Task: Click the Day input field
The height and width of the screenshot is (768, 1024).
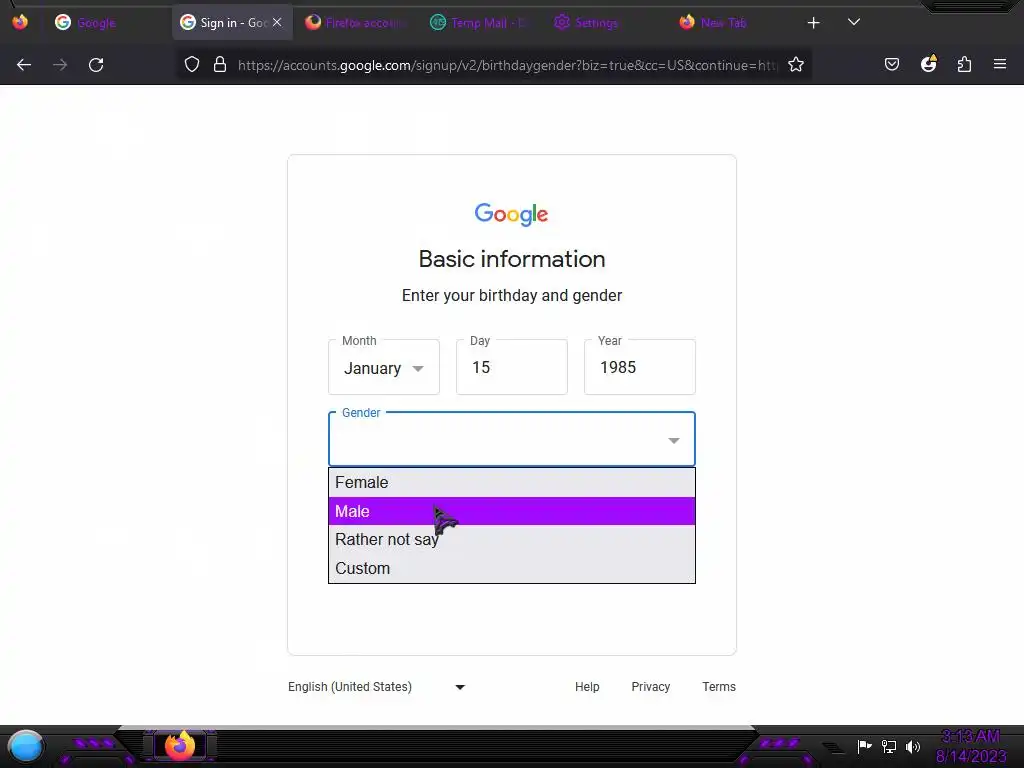Action: pos(512,367)
